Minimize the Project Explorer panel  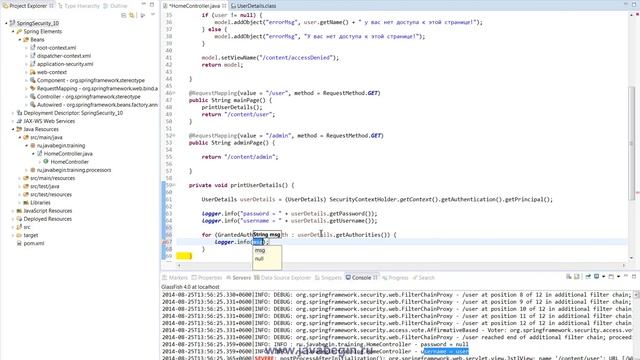click(x=144, y=4)
